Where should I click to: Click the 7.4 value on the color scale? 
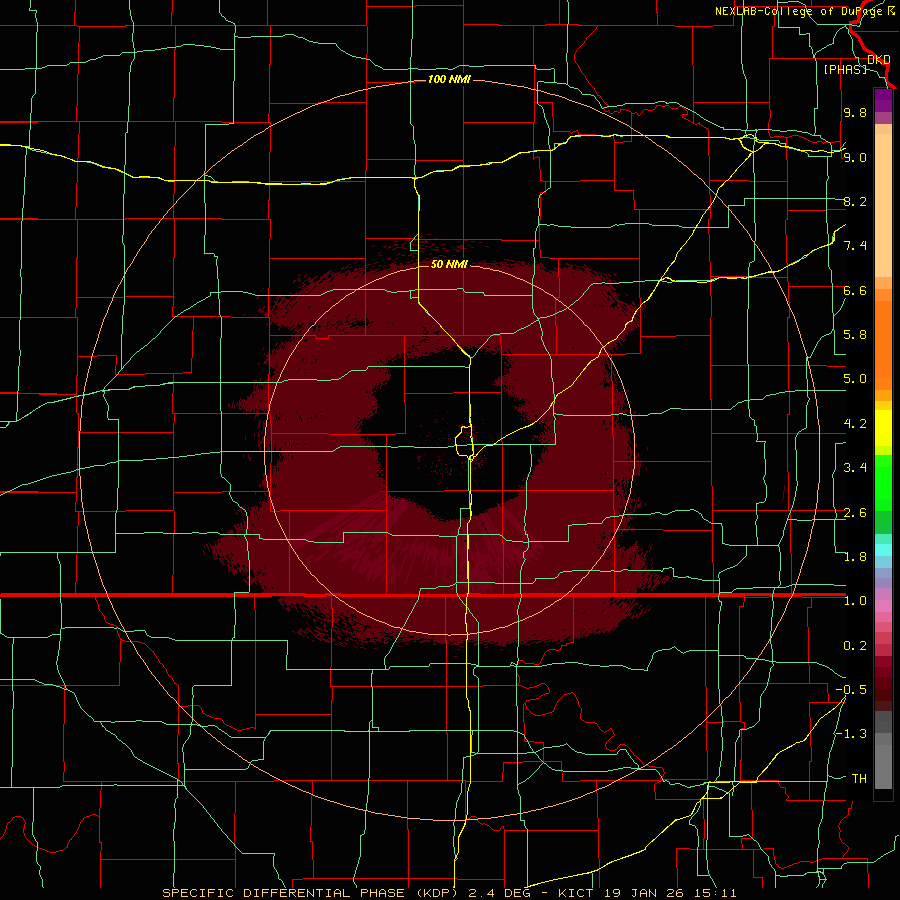855,246
